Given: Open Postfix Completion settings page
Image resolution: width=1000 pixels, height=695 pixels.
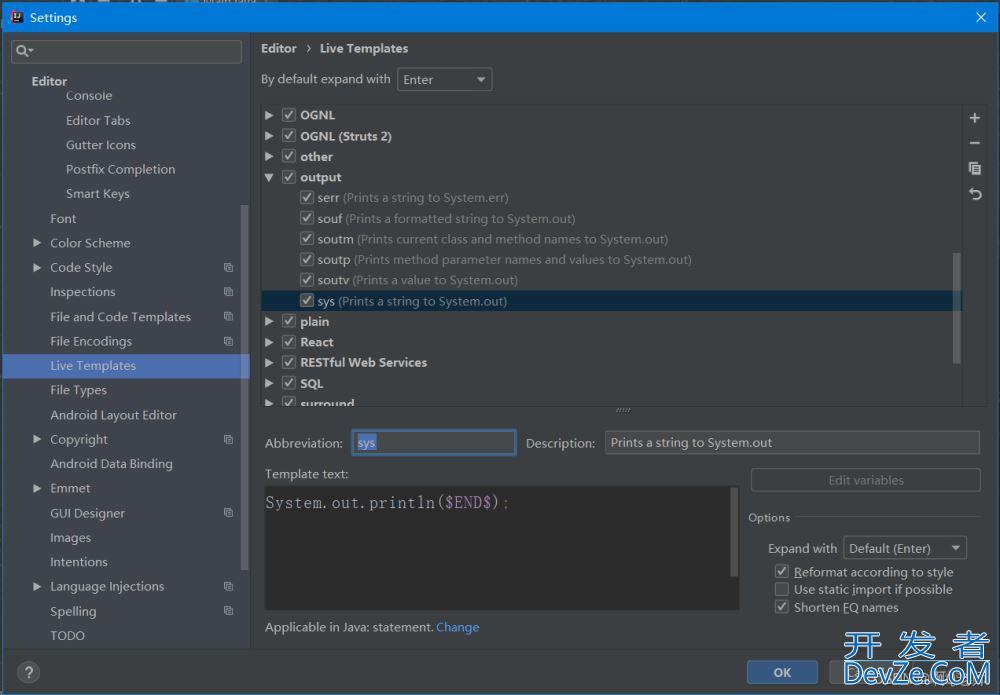Looking at the screenshot, I should [121, 169].
